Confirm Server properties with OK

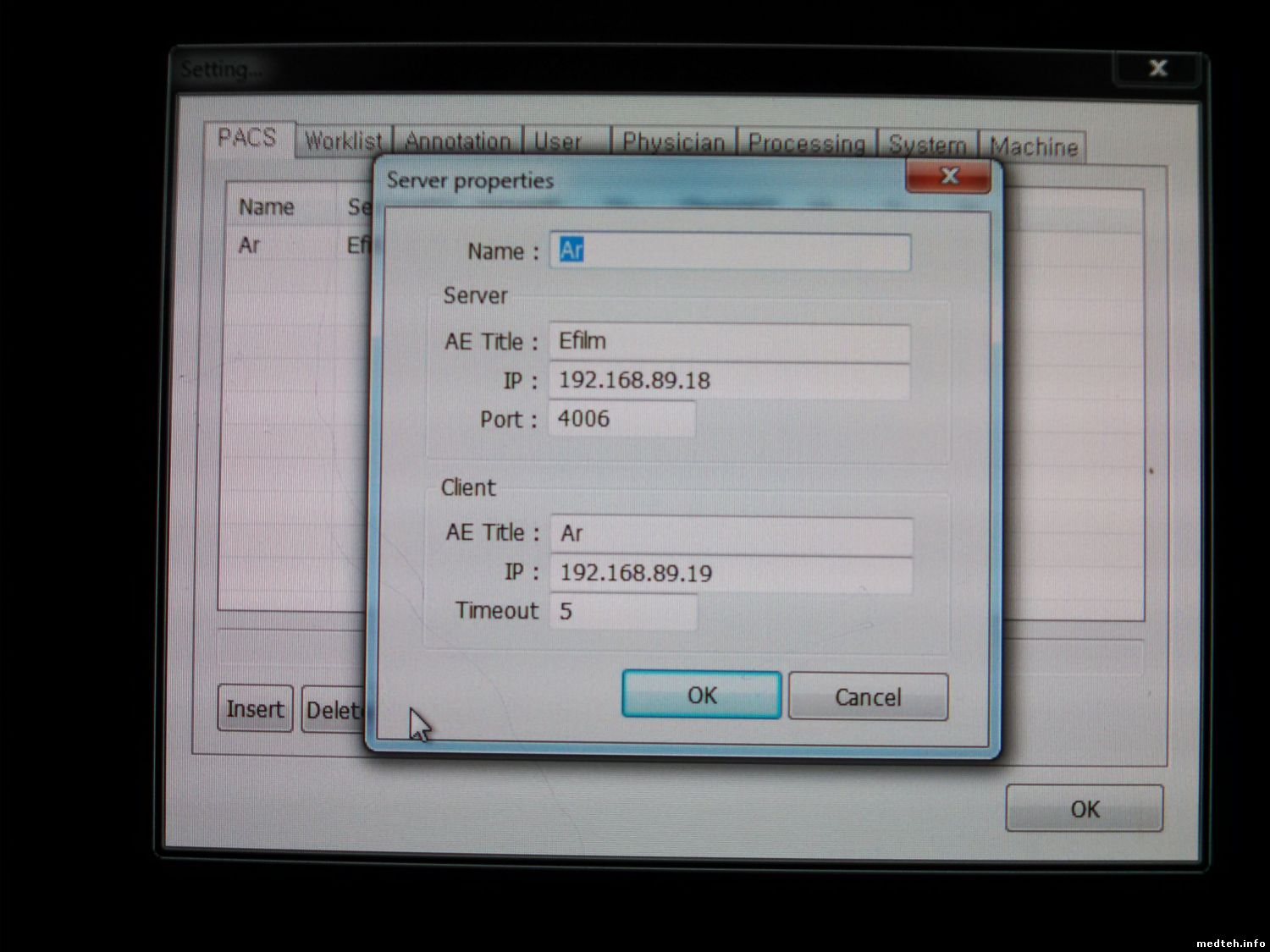tap(701, 696)
